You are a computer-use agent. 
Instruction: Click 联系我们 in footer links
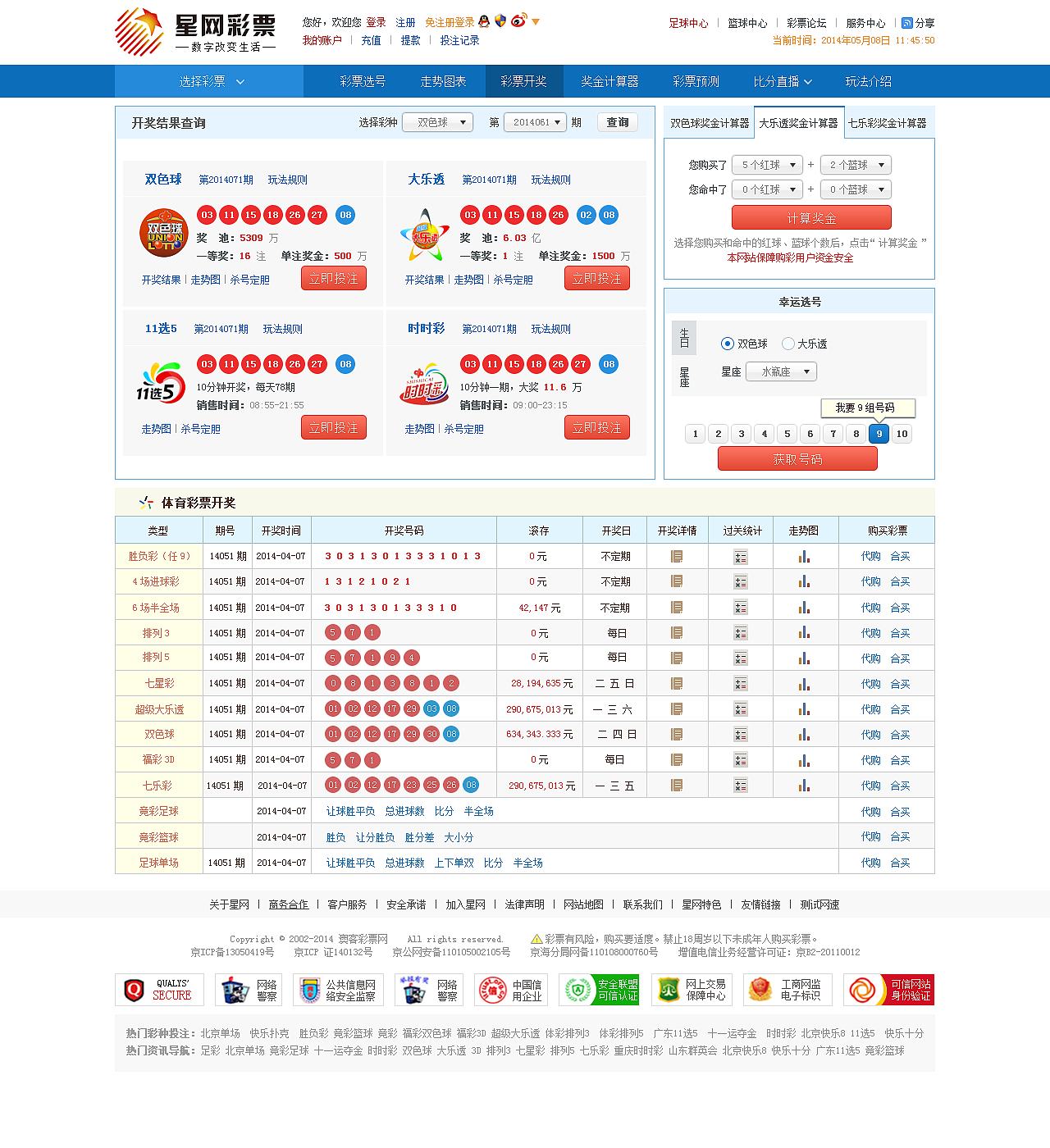point(642,904)
